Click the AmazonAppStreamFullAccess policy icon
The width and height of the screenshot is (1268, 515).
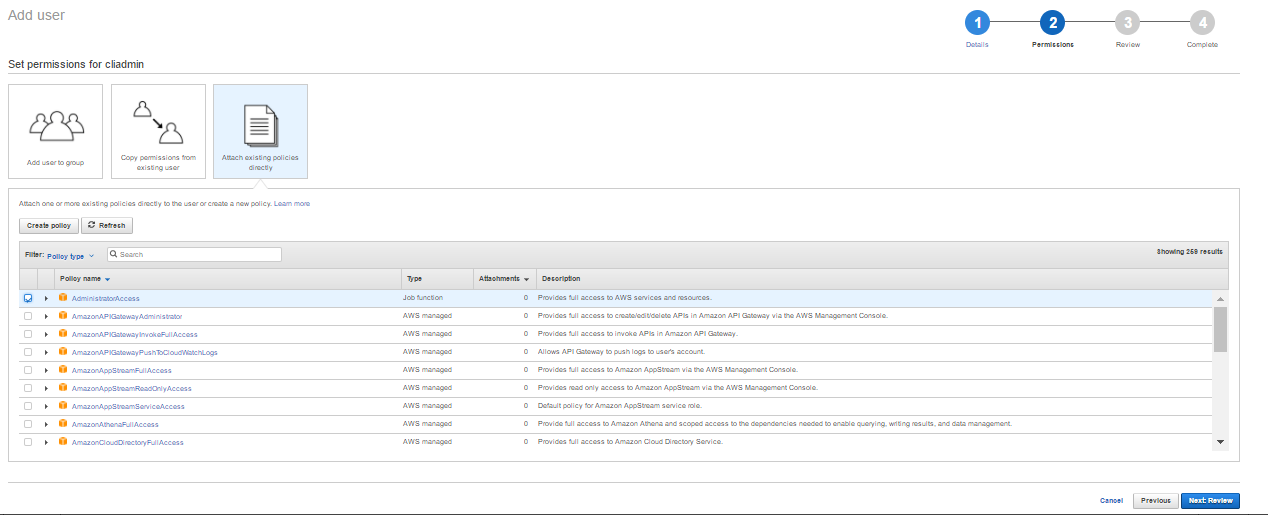[63, 370]
